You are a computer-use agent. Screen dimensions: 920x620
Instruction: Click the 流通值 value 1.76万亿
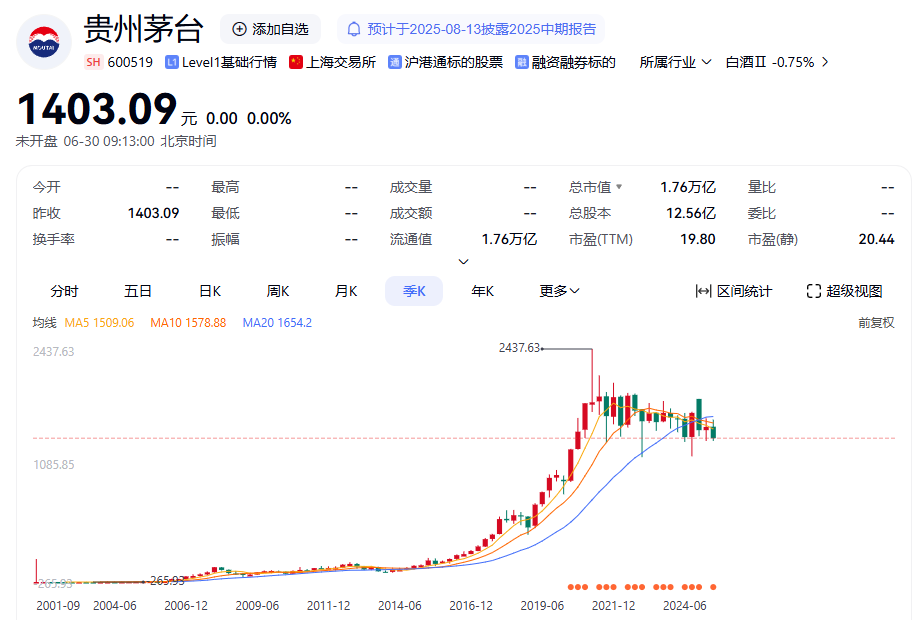pos(509,239)
